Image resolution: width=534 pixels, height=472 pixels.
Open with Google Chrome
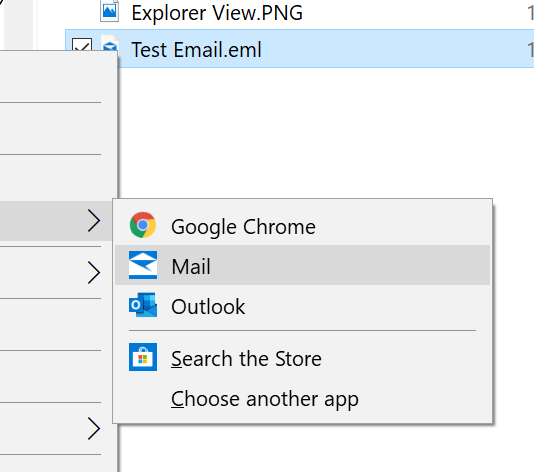coord(302,225)
